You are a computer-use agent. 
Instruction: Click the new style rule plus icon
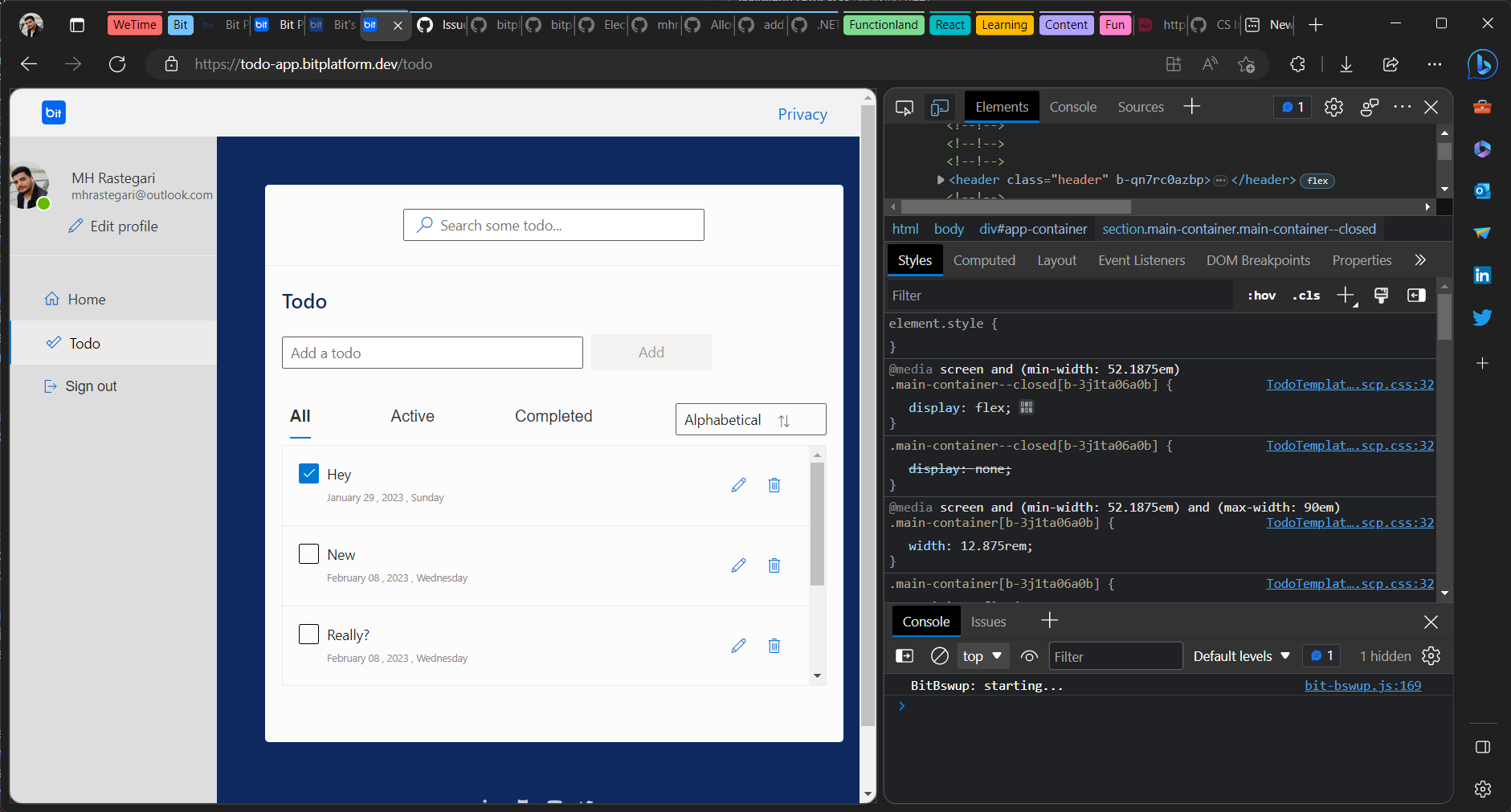[x=1344, y=295]
